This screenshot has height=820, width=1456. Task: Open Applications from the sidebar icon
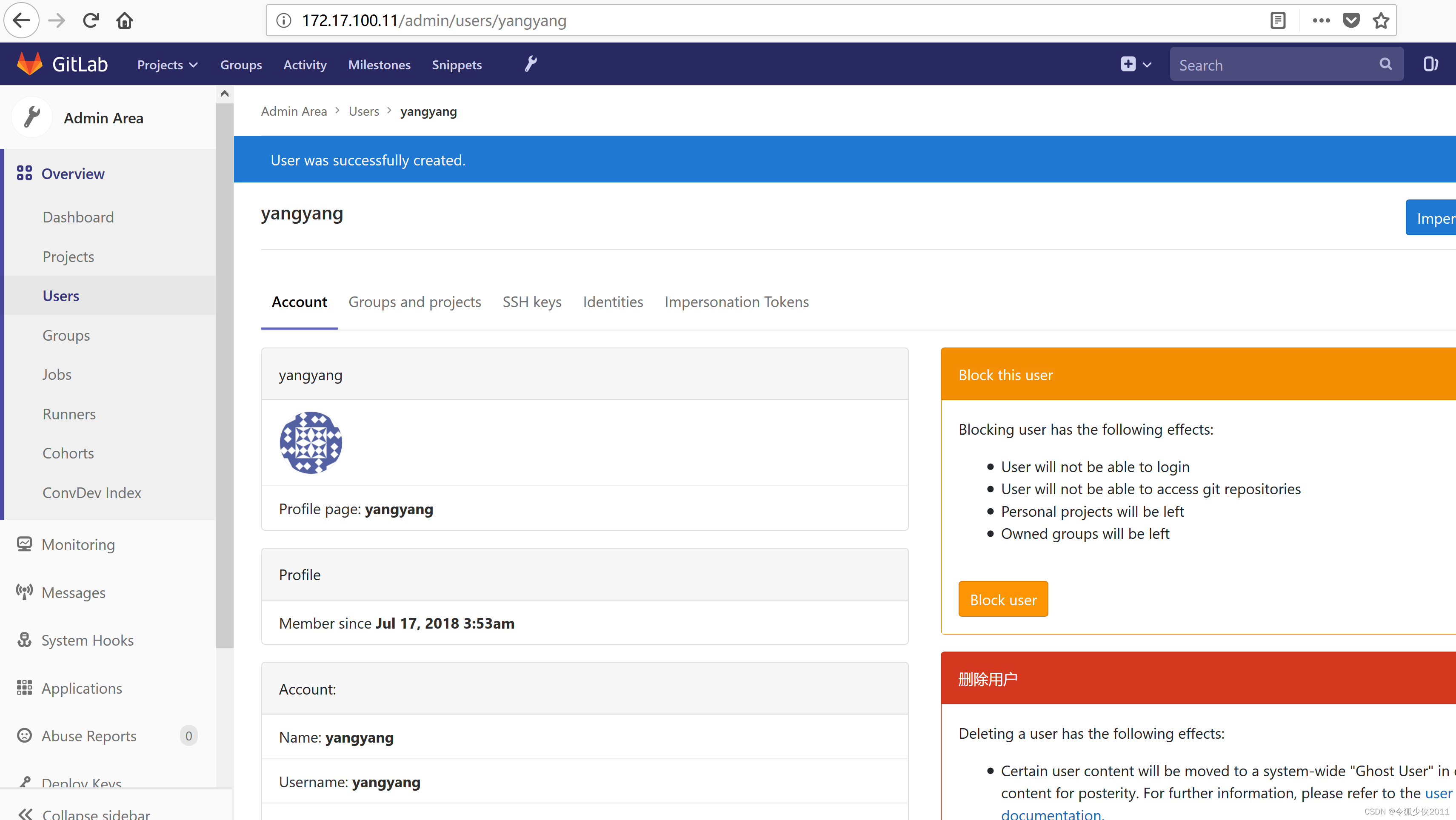(24, 688)
